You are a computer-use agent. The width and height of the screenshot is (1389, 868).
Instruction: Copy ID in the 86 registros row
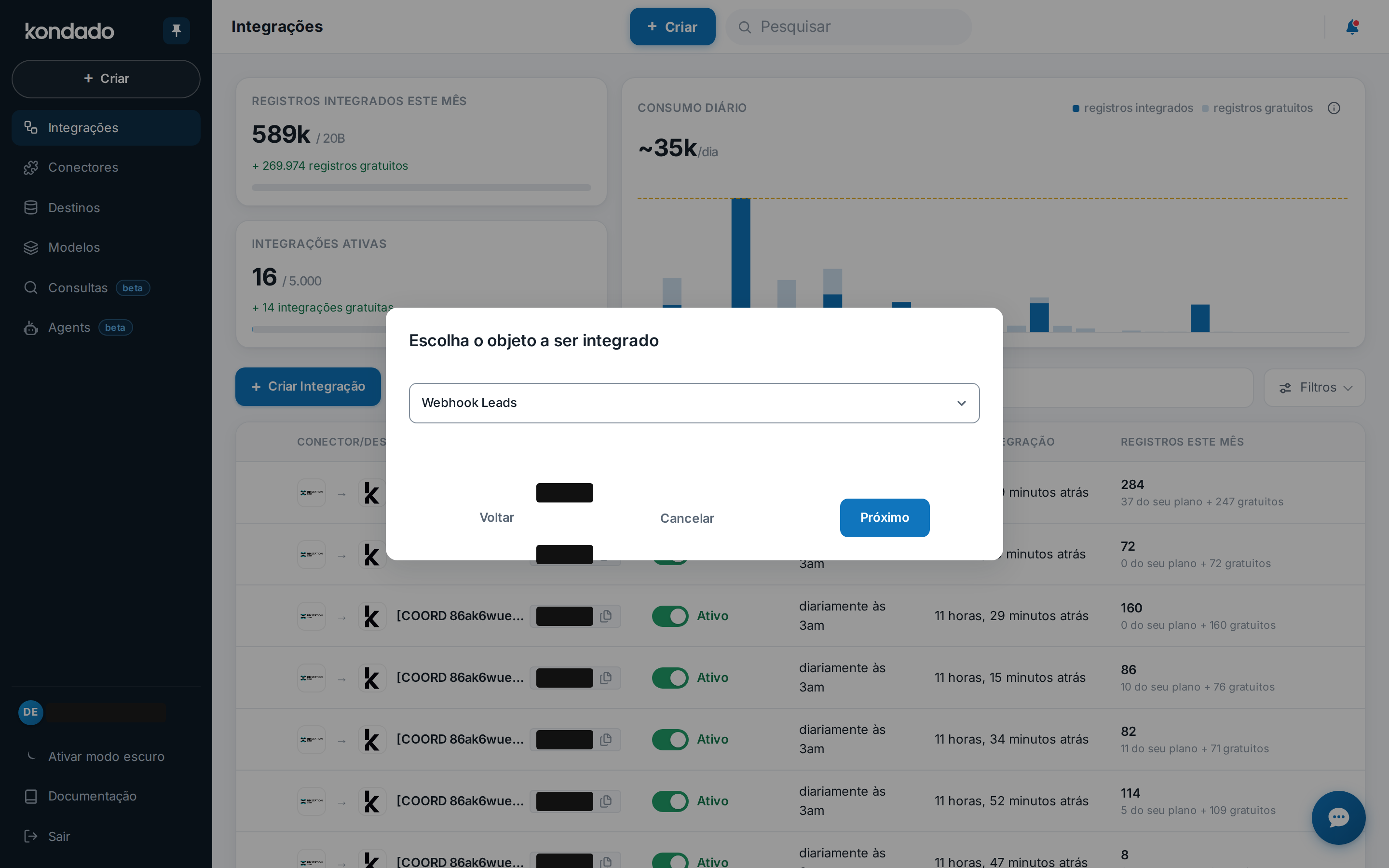point(606,678)
